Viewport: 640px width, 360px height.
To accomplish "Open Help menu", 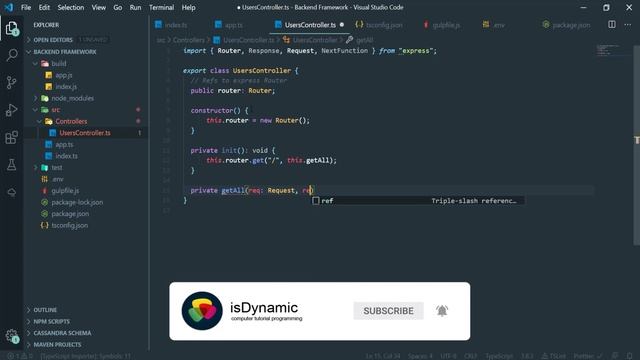I will pos(188,7).
